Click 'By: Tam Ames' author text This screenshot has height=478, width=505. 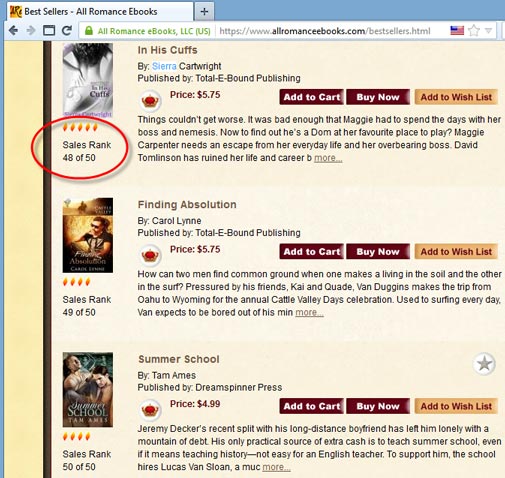167,375
